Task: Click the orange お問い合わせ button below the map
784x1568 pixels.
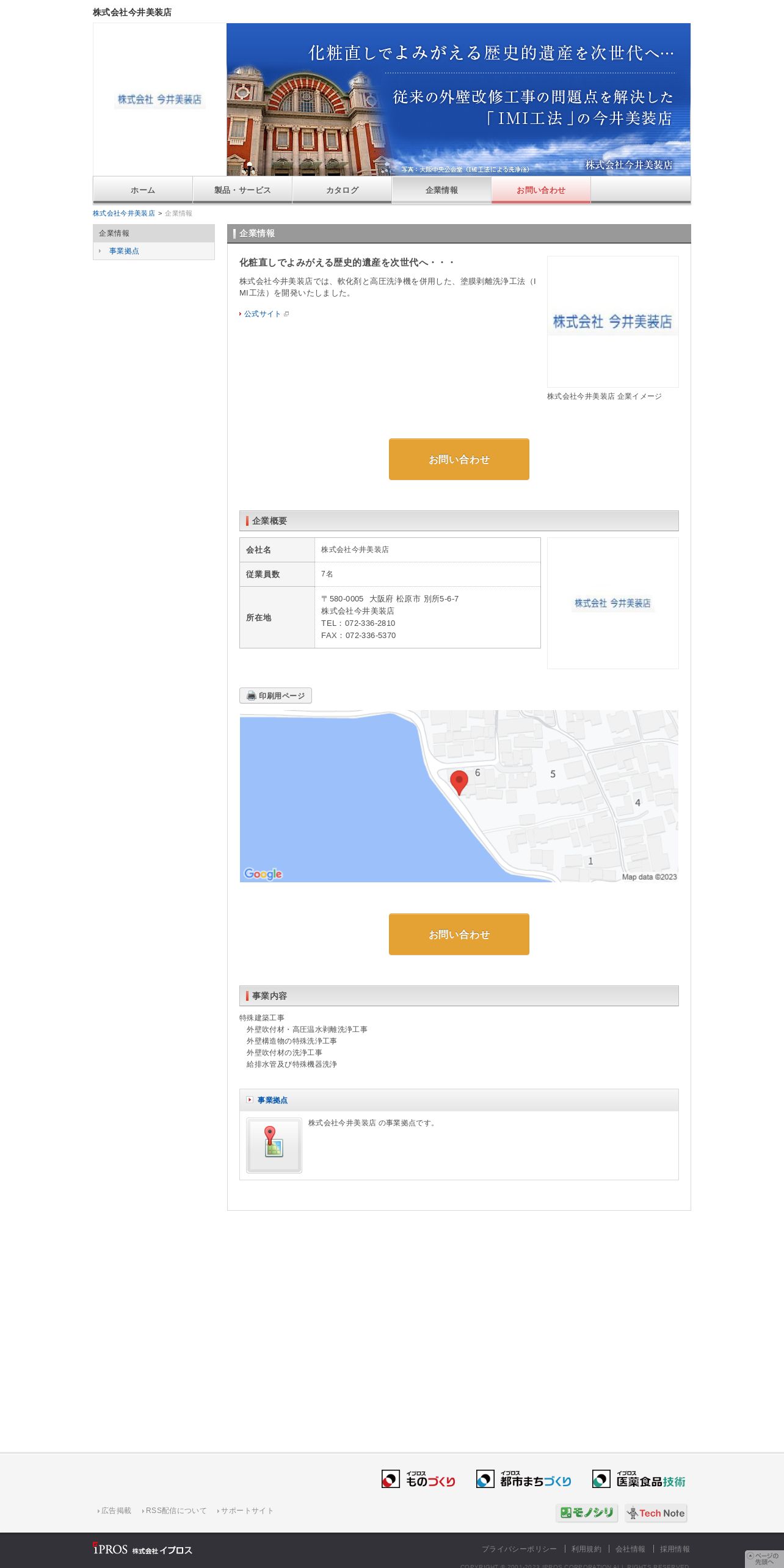Action: click(459, 934)
